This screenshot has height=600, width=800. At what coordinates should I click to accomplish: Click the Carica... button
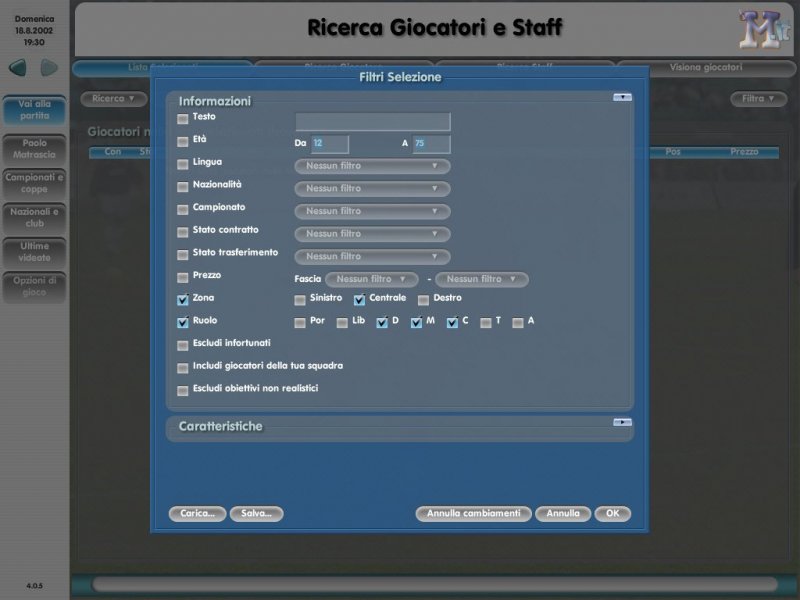pyautogui.click(x=197, y=513)
